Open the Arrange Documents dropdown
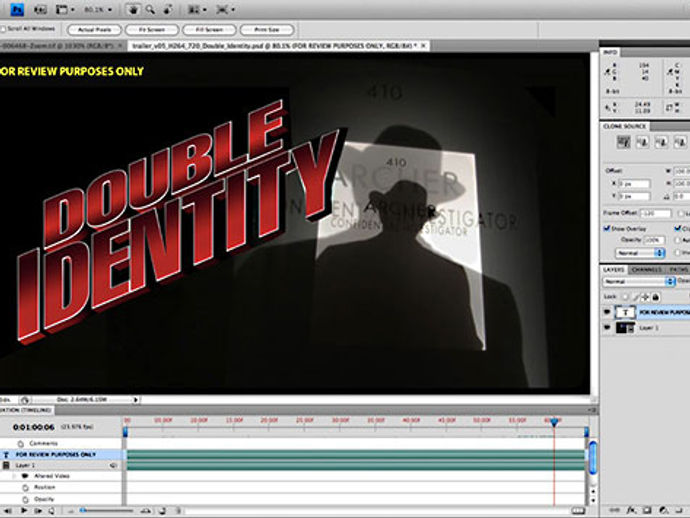 click(197, 9)
